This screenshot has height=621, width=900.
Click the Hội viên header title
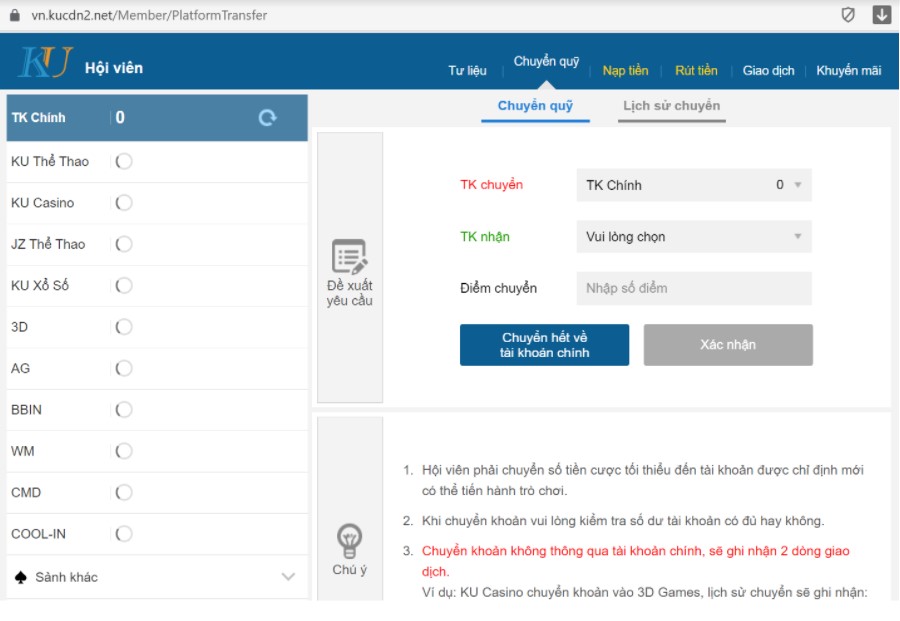tap(114, 68)
